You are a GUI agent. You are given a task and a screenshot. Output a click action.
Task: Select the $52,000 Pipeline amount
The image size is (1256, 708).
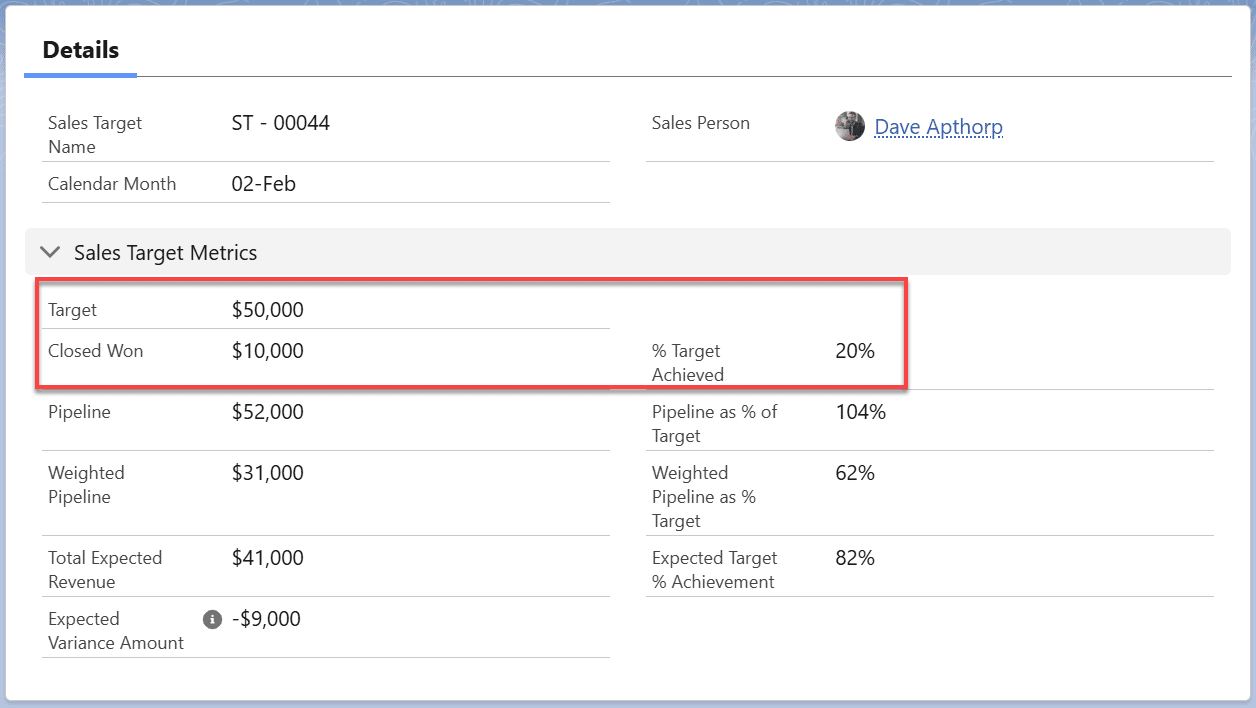click(267, 412)
